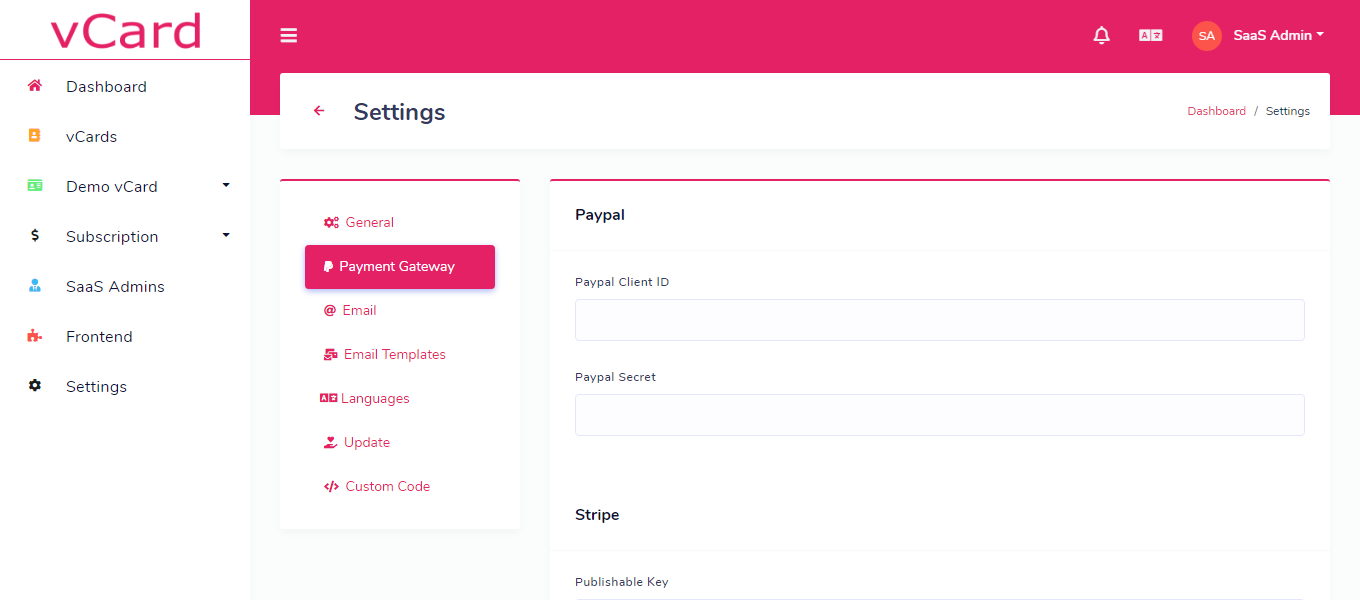Click the gear icon beside Settings in sidebar
The image size is (1360, 600).
[x=35, y=386]
